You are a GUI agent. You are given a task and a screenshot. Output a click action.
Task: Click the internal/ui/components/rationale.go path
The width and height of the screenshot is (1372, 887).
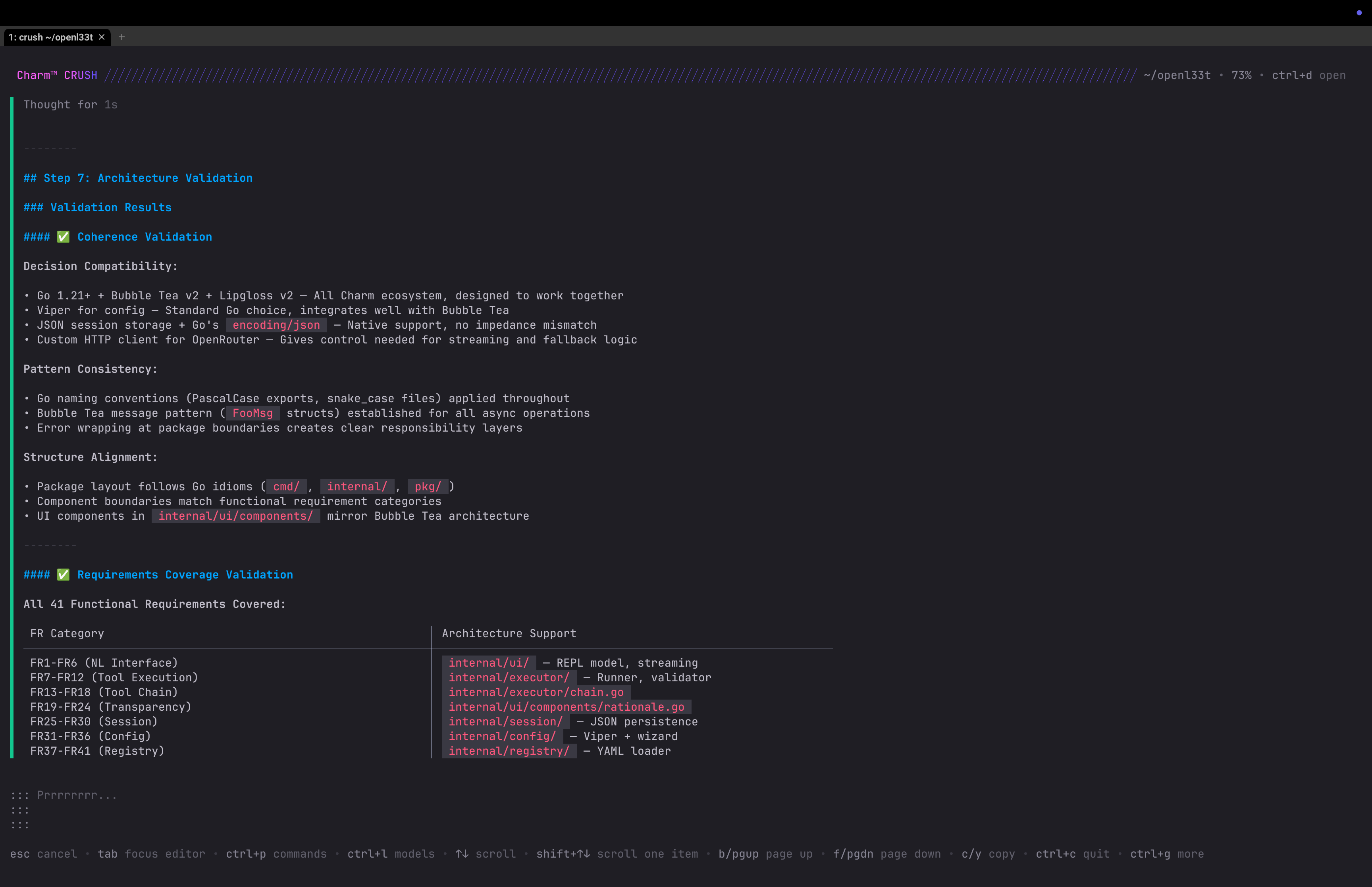[x=566, y=707]
